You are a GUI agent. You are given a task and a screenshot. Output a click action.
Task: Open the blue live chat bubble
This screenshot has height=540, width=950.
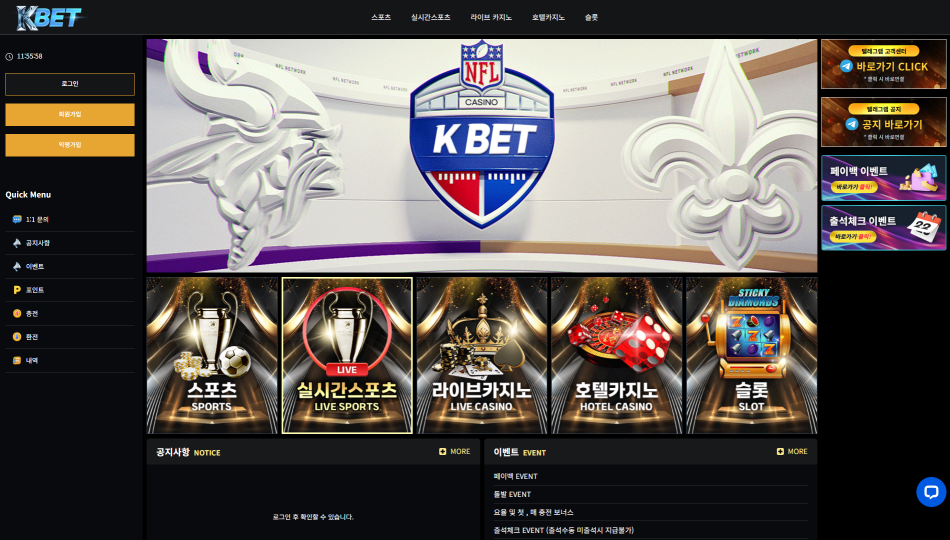tap(931, 492)
